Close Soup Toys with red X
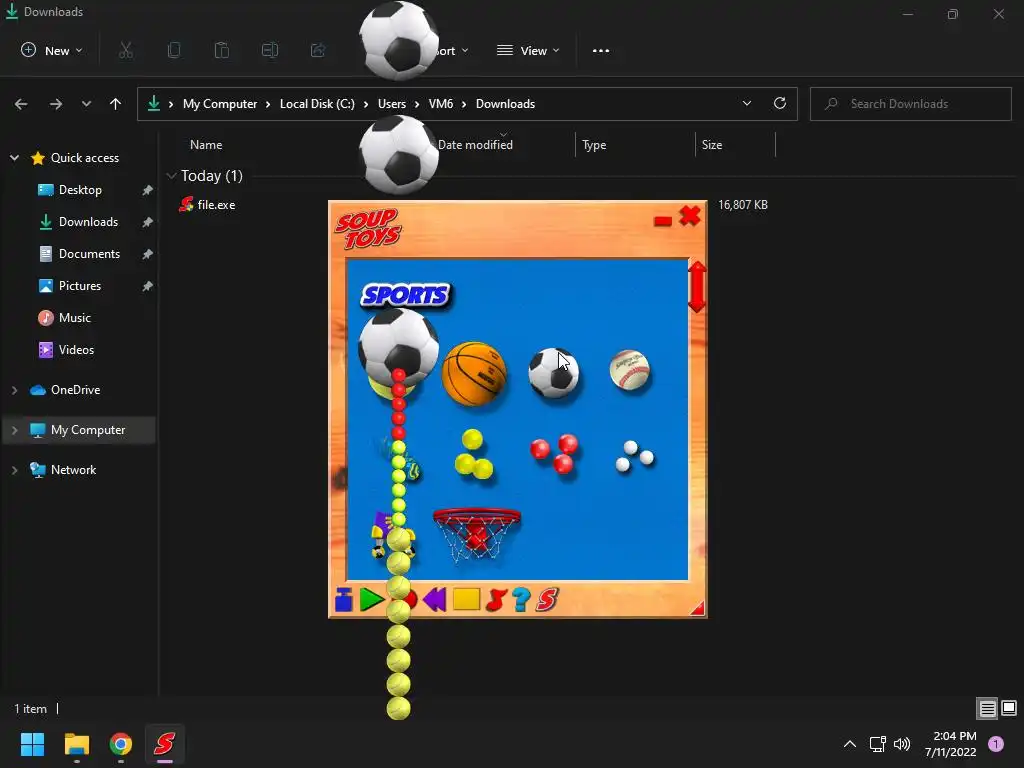Viewport: 1024px width, 768px height. tap(690, 216)
